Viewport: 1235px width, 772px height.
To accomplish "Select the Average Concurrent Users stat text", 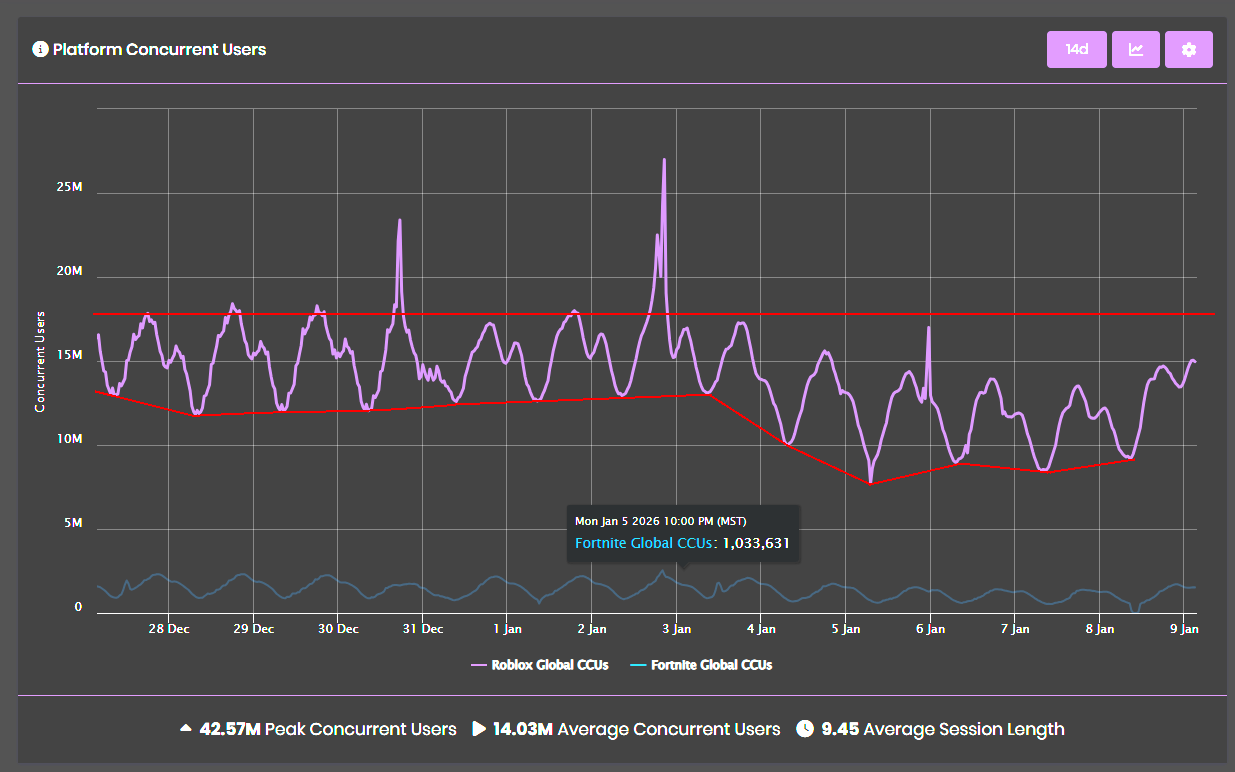I will coord(668,729).
